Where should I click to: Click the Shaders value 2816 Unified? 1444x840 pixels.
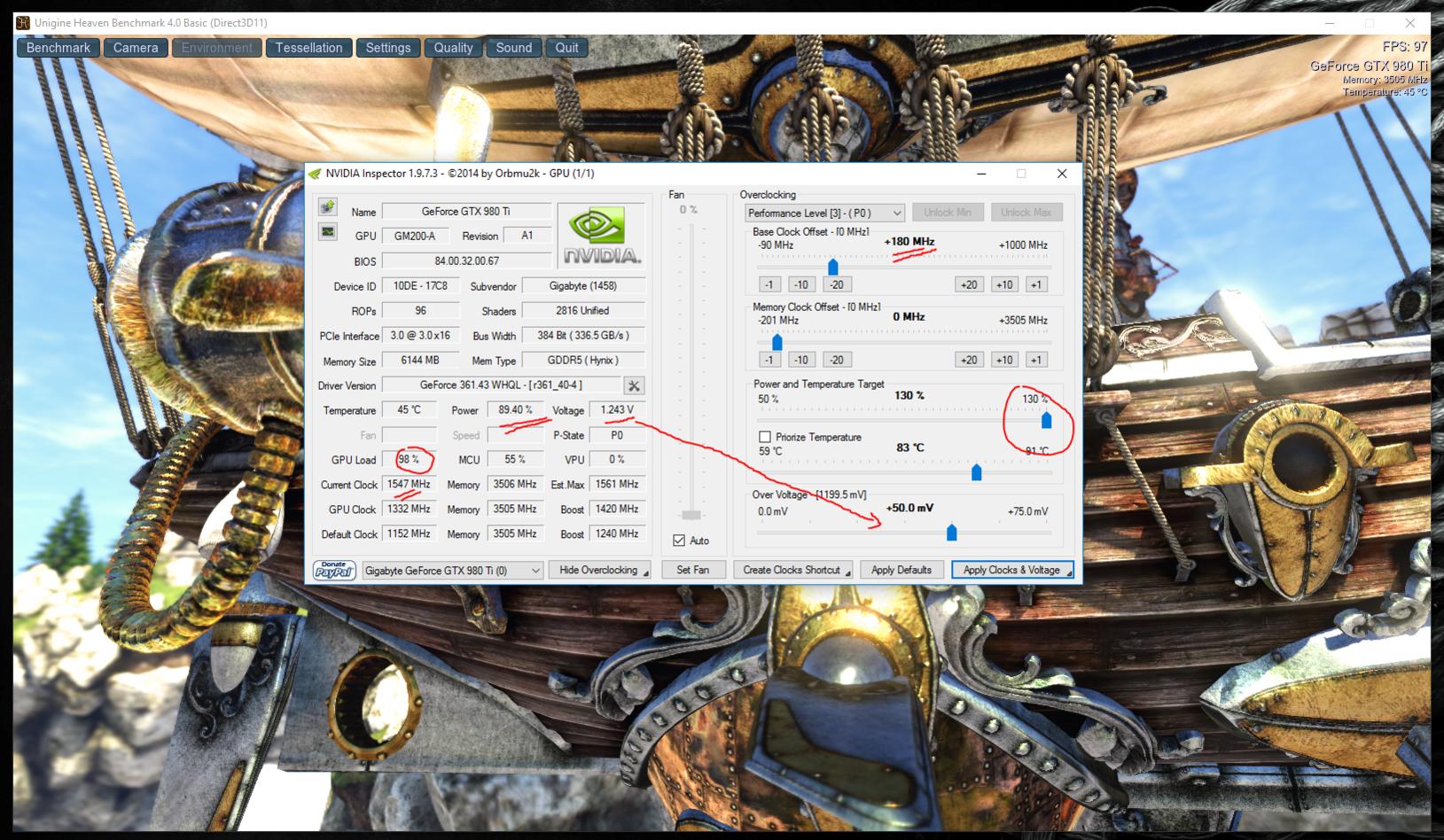click(x=583, y=311)
